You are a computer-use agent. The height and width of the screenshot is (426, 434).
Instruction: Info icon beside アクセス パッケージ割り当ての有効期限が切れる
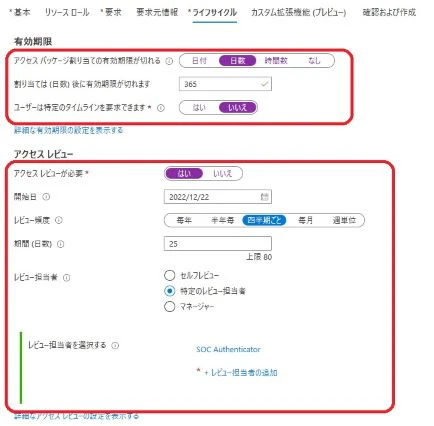169,61
